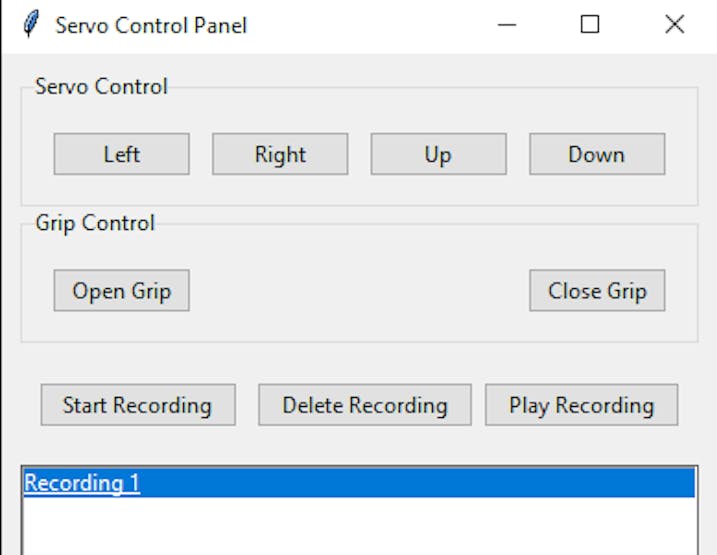
Task: Click empty title bar area left of minimize
Action: tap(380, 25)
